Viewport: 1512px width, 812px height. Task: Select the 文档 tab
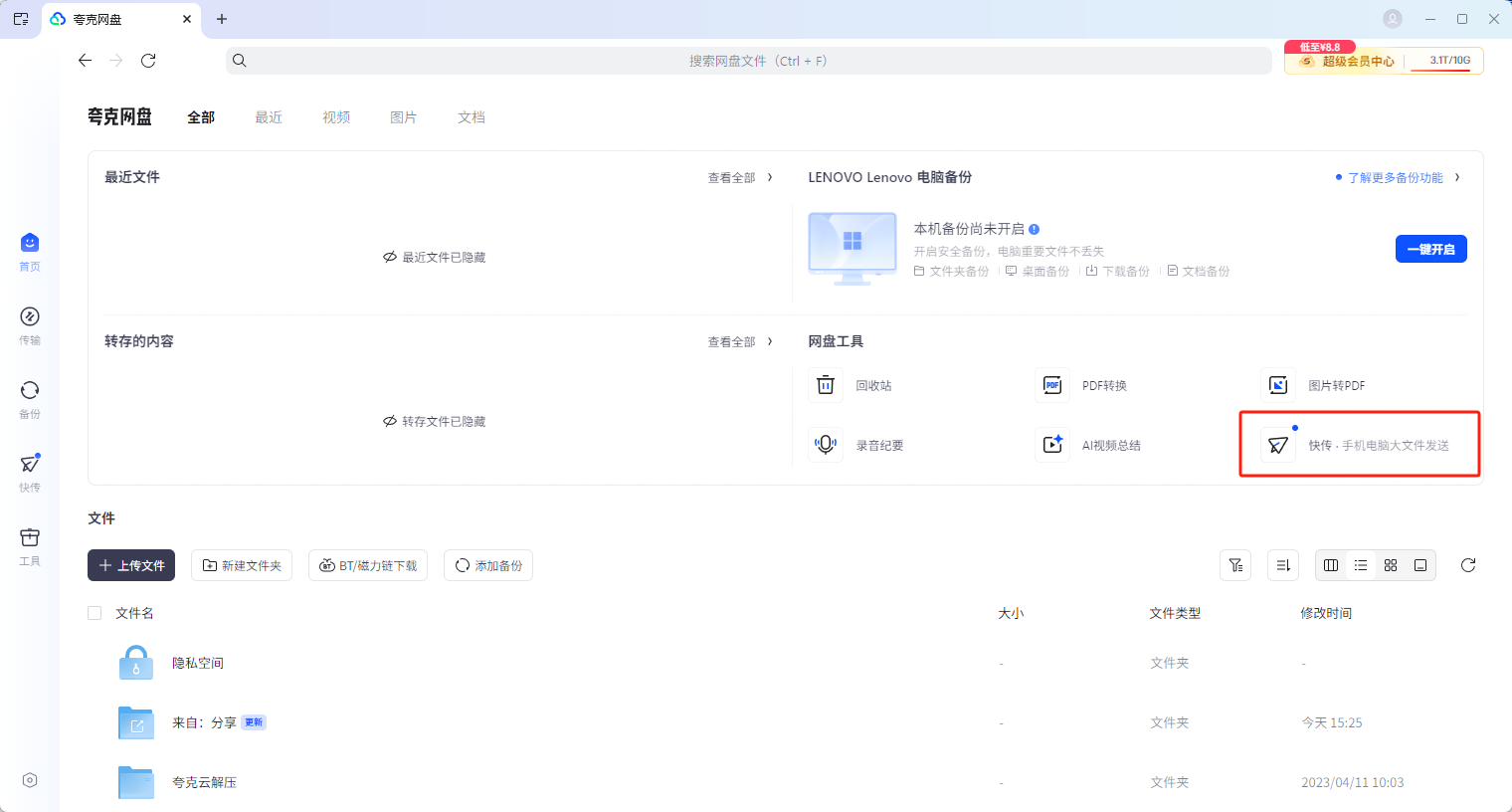click(472, 117)
